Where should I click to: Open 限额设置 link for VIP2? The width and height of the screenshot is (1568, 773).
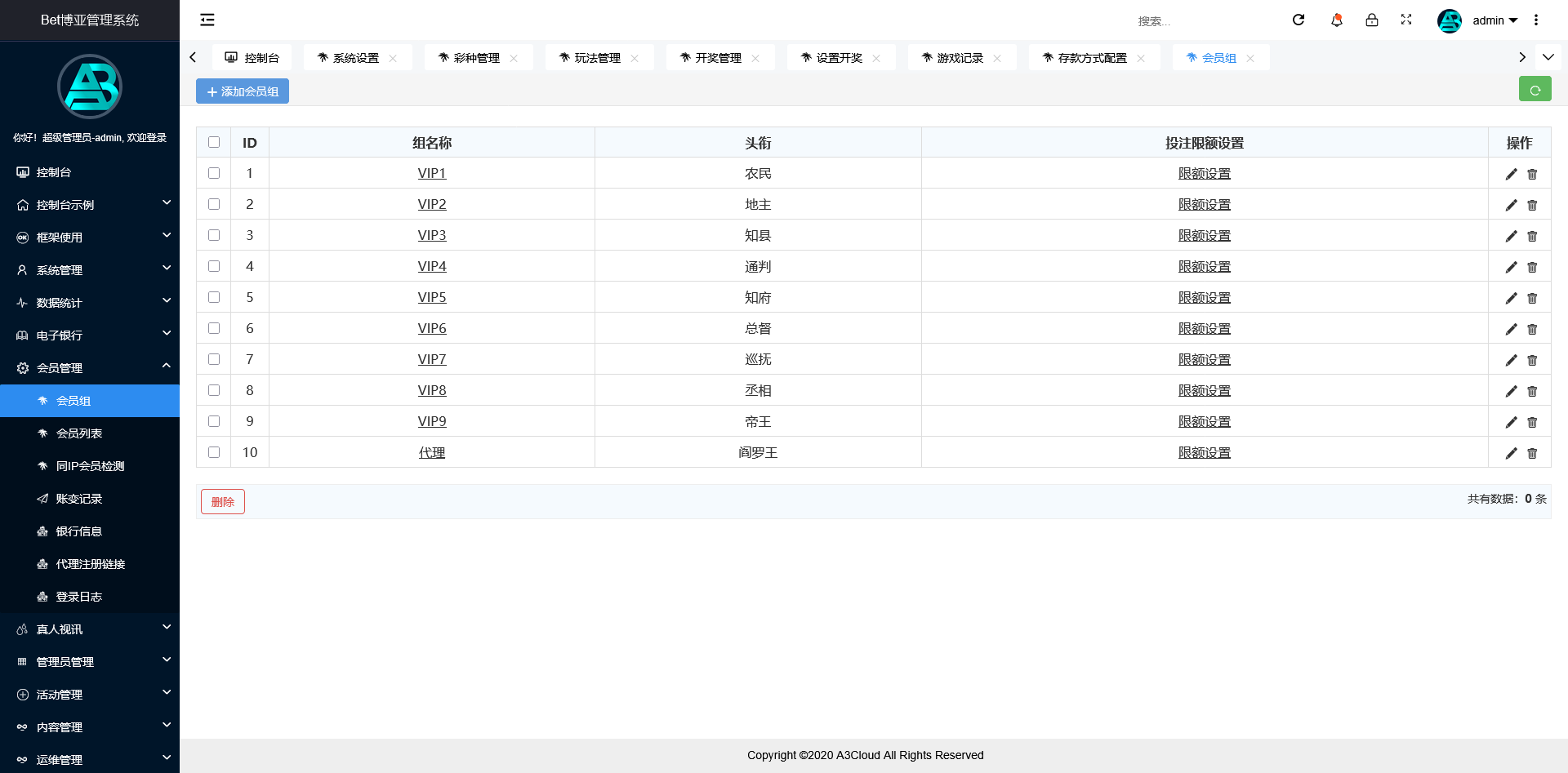pyautogui.click(x=1205, y=205)
